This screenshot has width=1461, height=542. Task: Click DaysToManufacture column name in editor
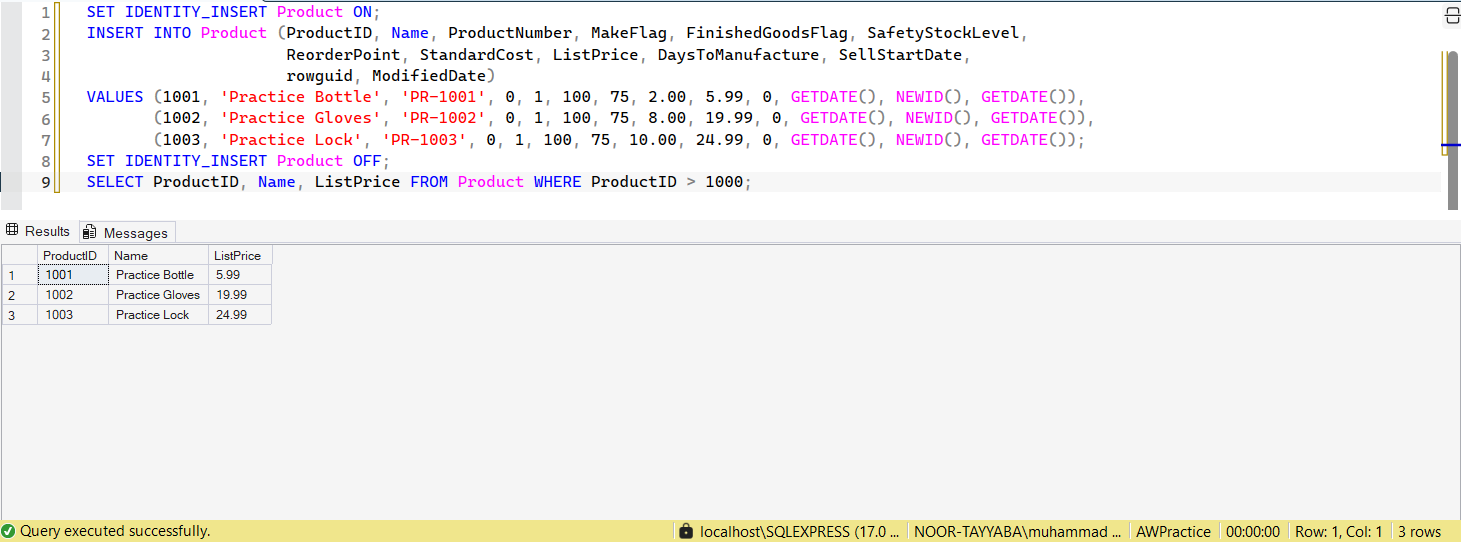pyautogui.click(x=738, y=54)
